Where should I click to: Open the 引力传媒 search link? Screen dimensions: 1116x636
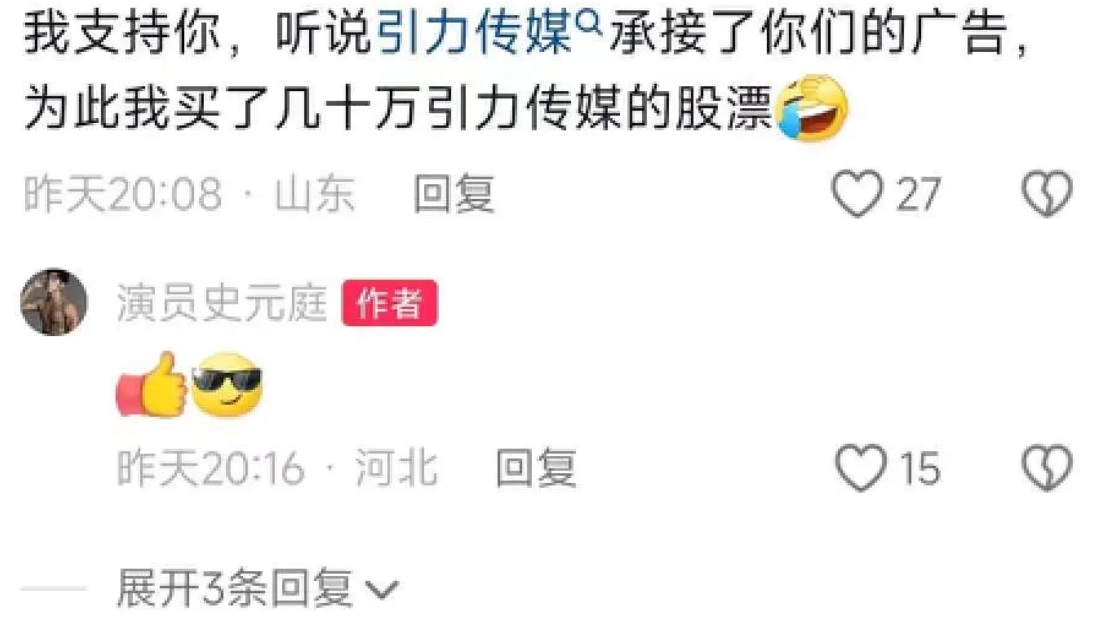pyautogui.click(x=474, y=33)
